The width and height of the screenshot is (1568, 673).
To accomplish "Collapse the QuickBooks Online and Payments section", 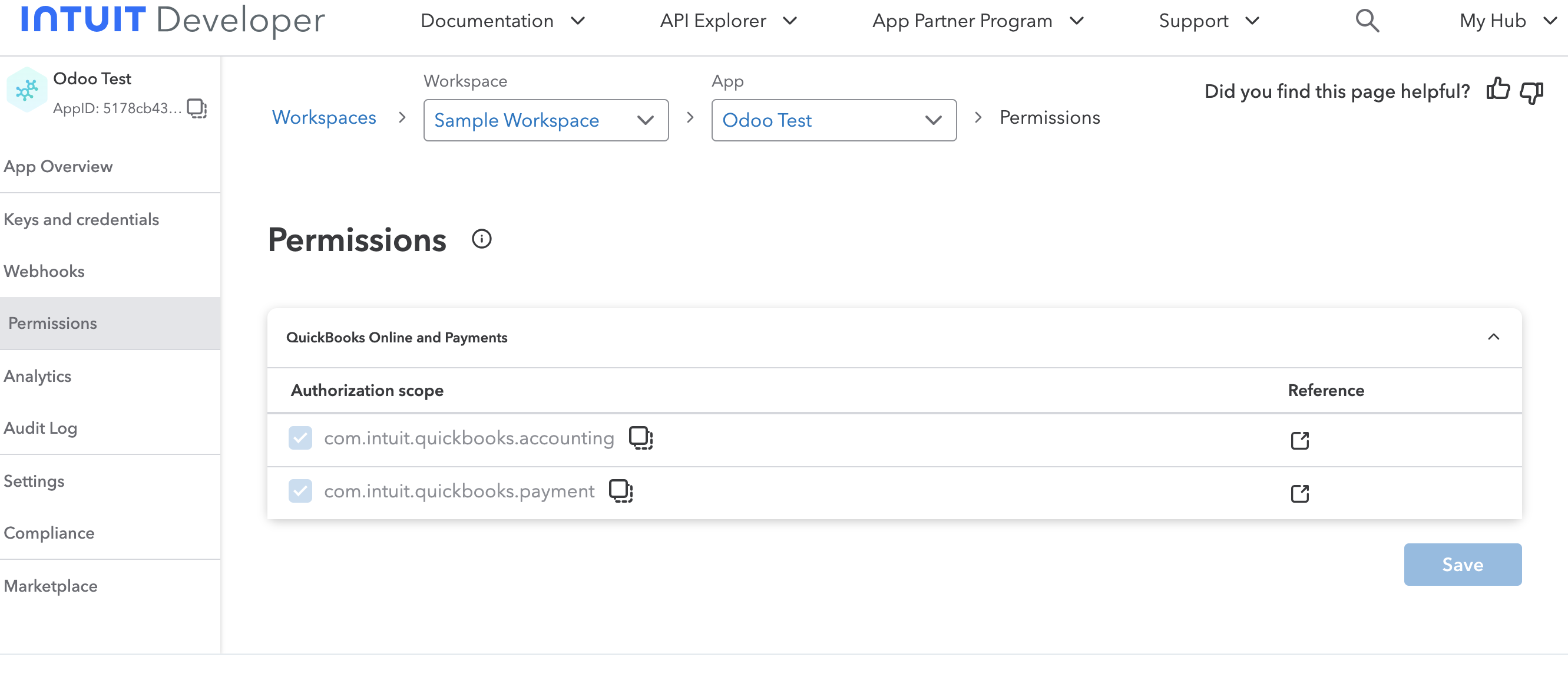I will coord(1493,337).
